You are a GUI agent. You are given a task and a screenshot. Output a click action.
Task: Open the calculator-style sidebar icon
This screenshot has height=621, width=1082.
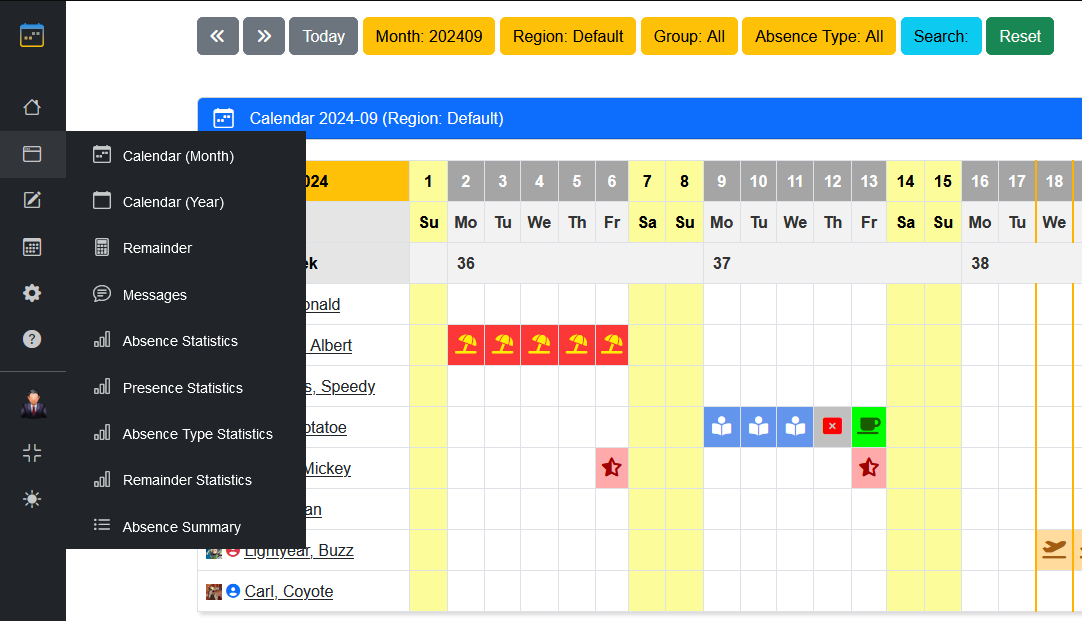tap(32, 246)
